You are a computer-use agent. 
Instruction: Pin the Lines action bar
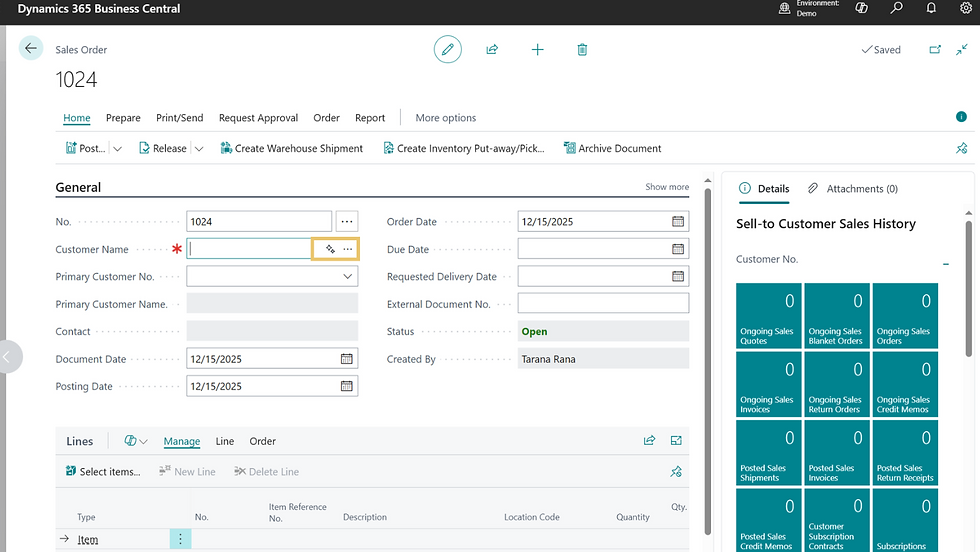tap(676, 471)
